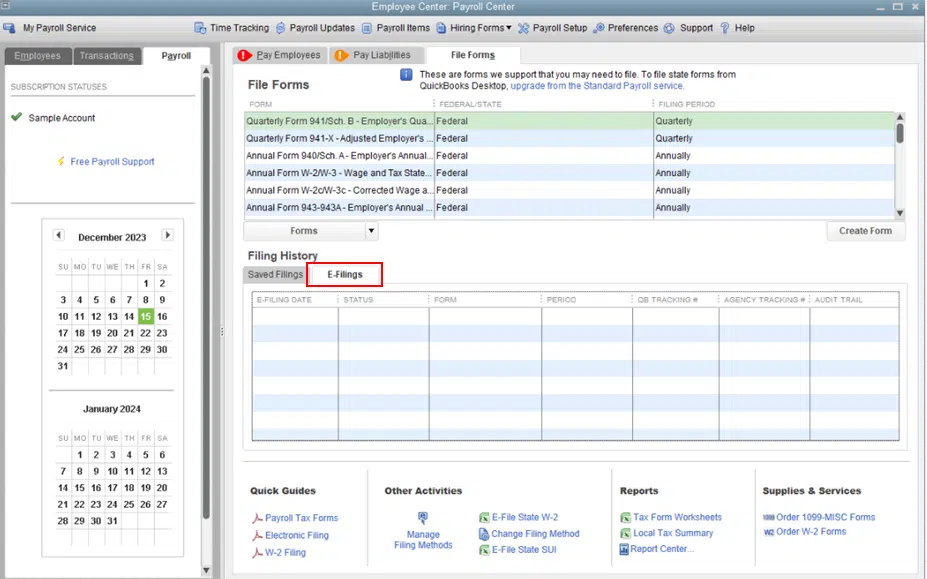Open the Manage Filing Methods icon

click(423, 518)
